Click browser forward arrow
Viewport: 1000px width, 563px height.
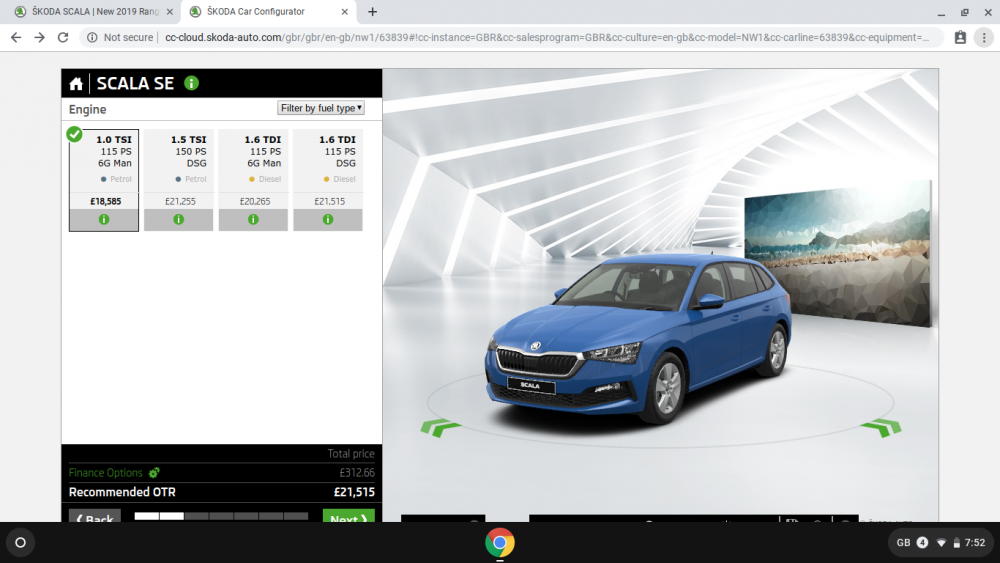(40, 38)
